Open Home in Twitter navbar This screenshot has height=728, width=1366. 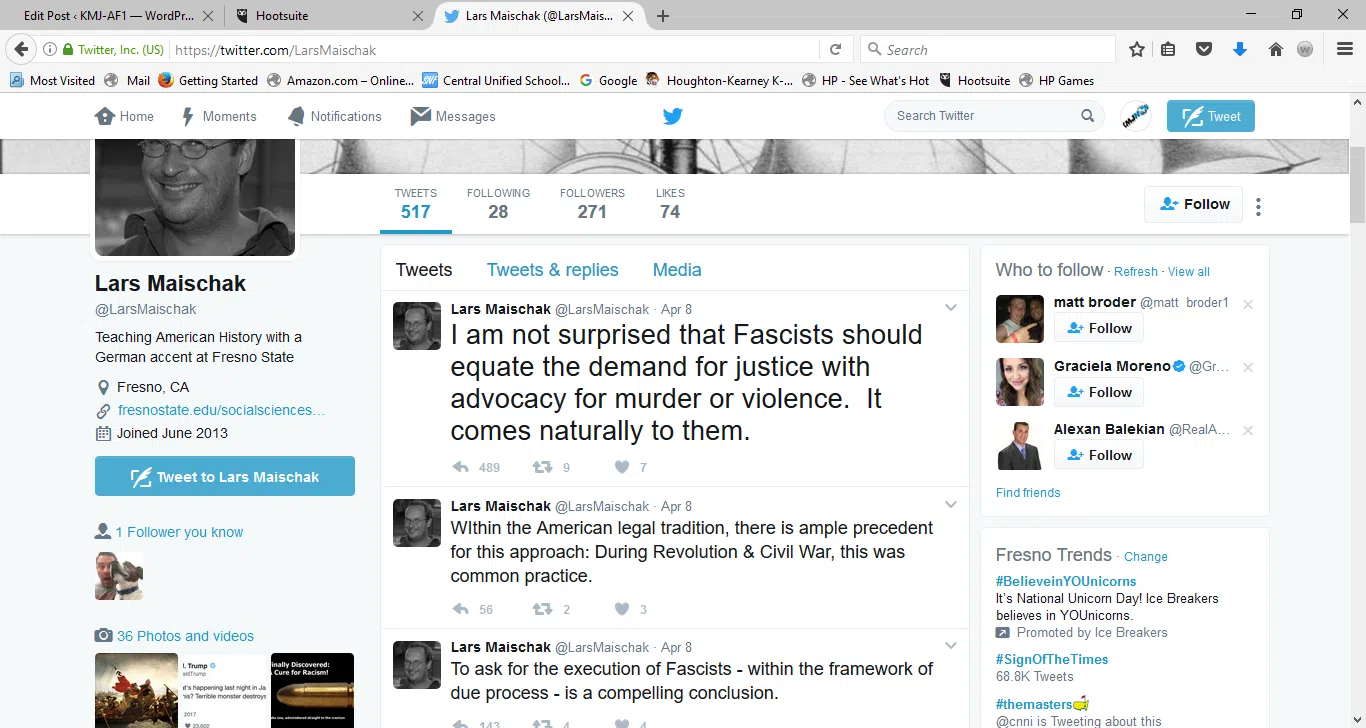point(125,116)
